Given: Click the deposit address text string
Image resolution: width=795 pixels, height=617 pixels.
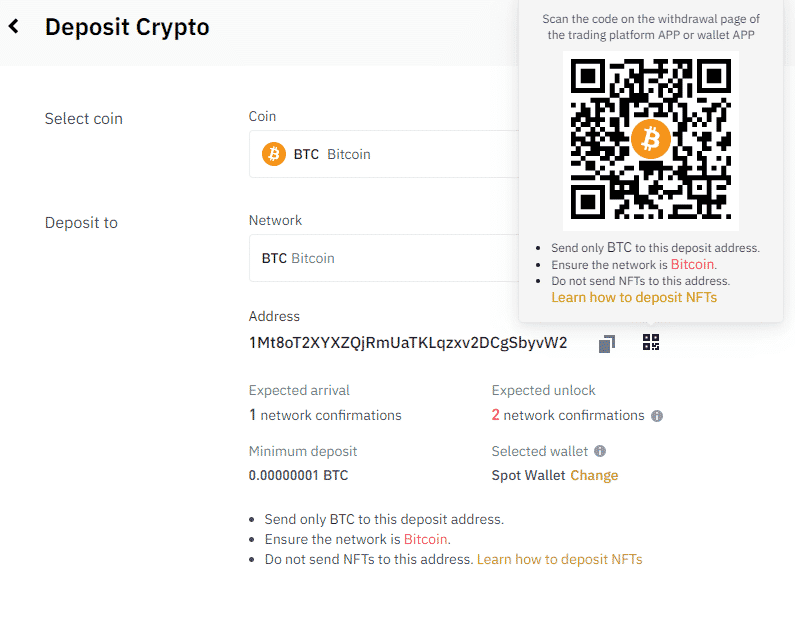Looking at the screenshot, I should click(x=408, y=343).
